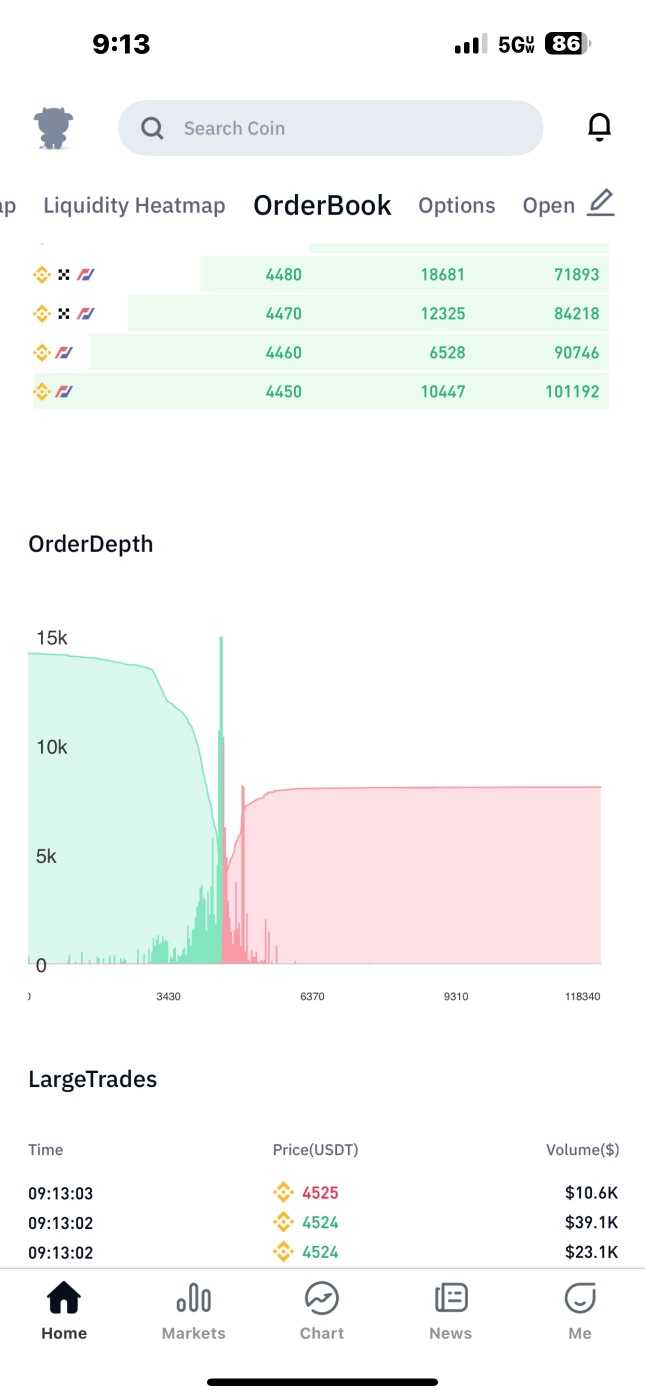Select the 09:13:03 large trade row

click(x=322, y=1193)
